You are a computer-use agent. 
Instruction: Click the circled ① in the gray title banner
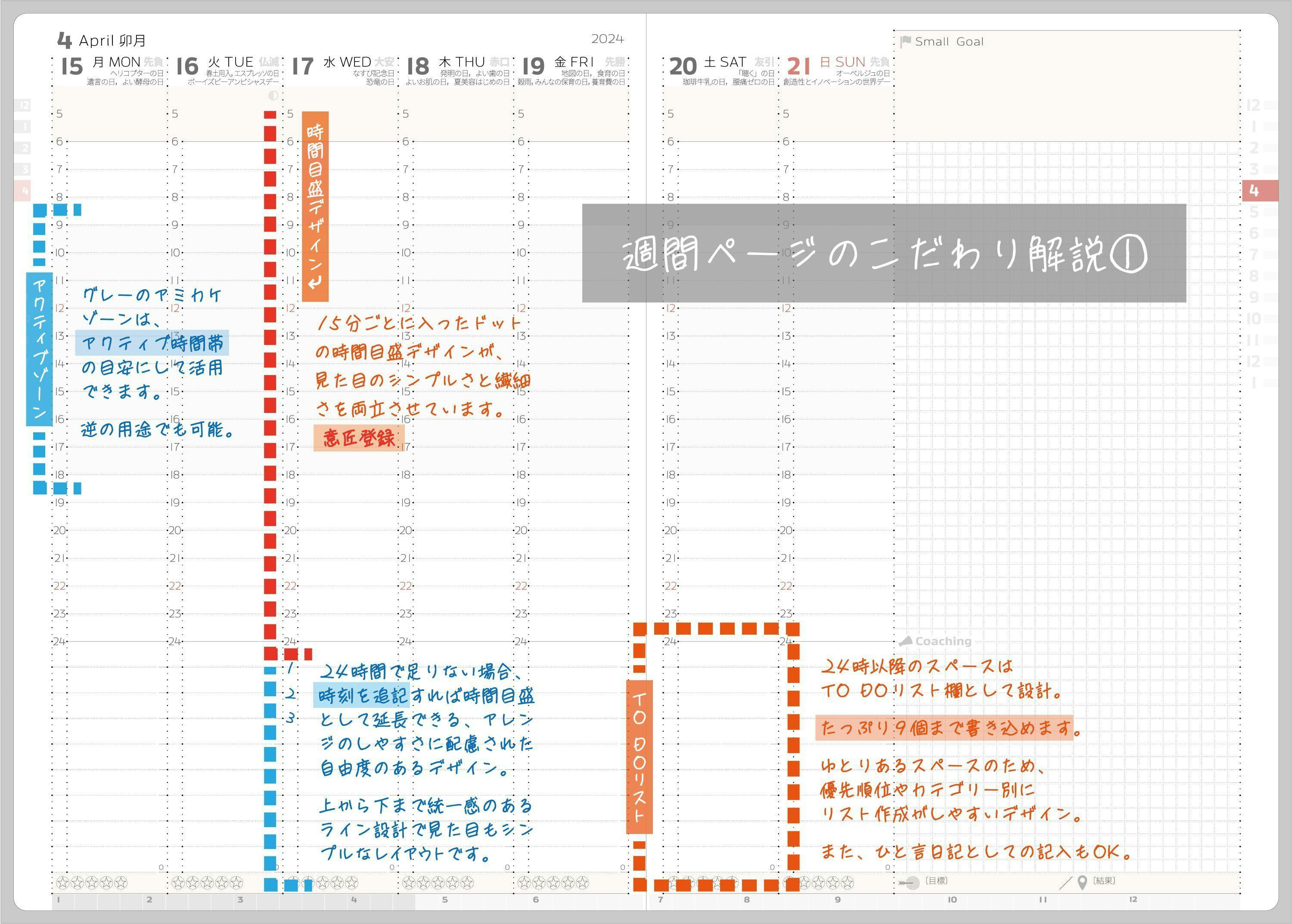click(1128, 254)
